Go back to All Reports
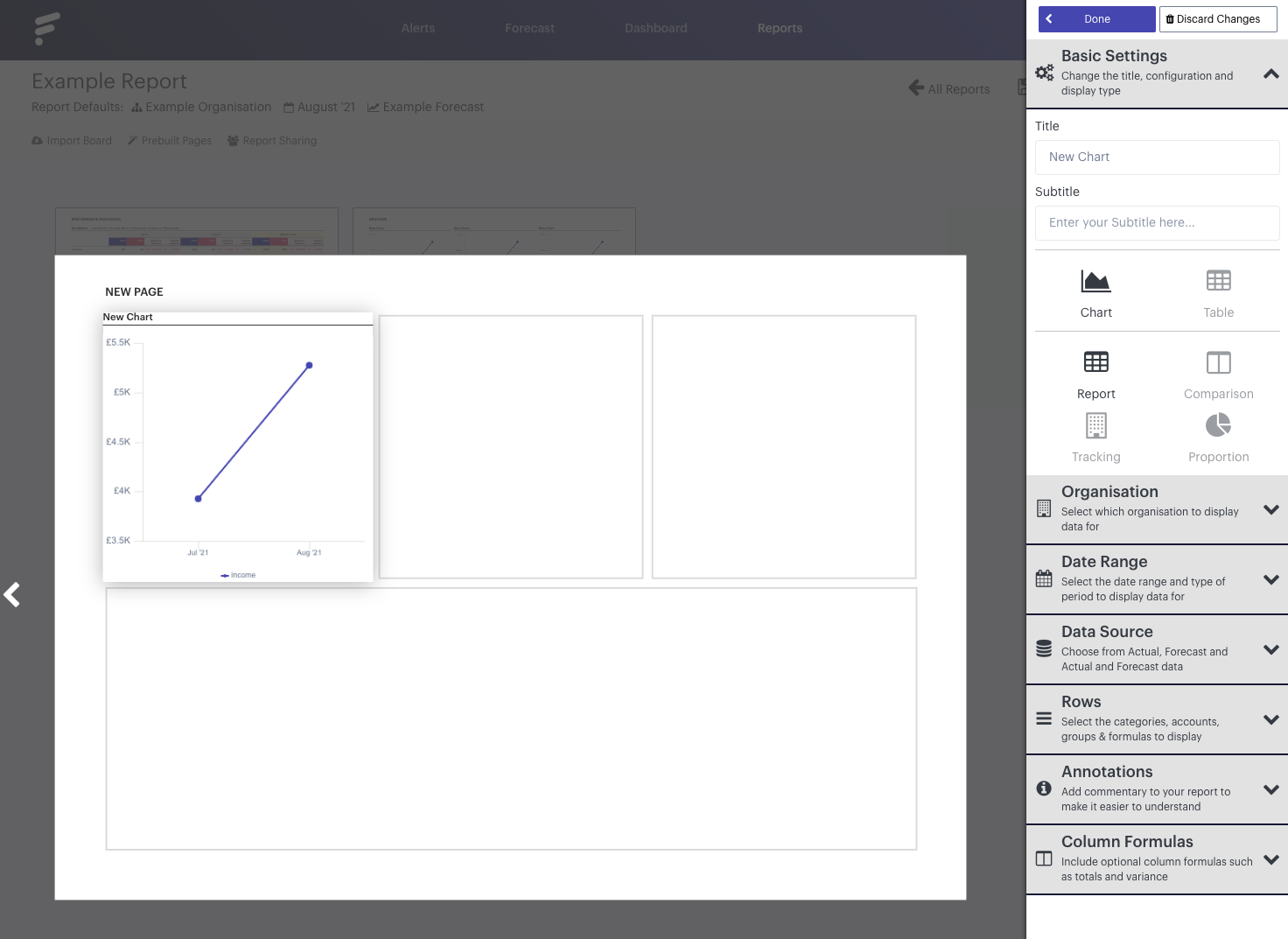This screenshot has width=1288, height=939. point(949,88)
